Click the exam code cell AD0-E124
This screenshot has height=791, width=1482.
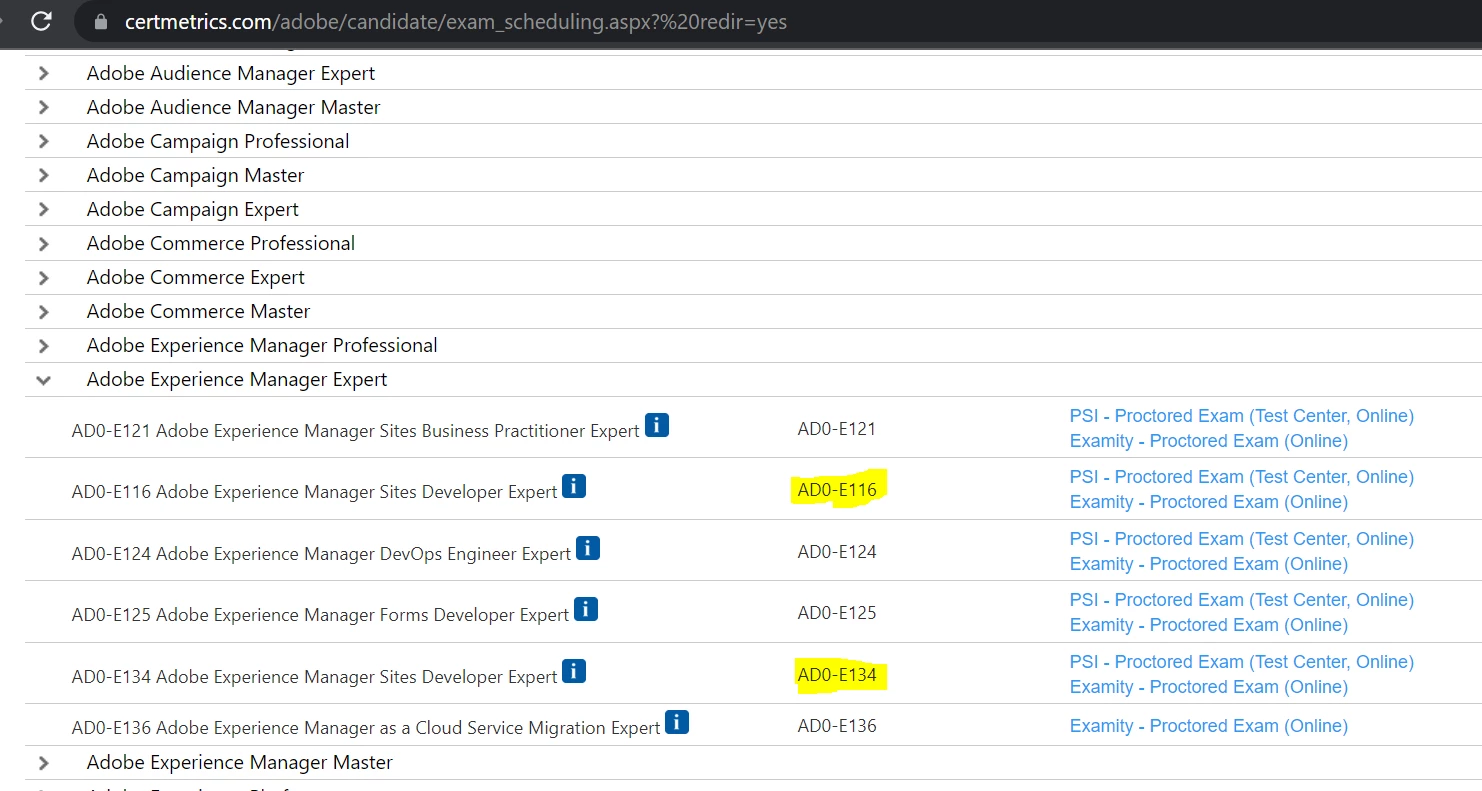point(837,552)
